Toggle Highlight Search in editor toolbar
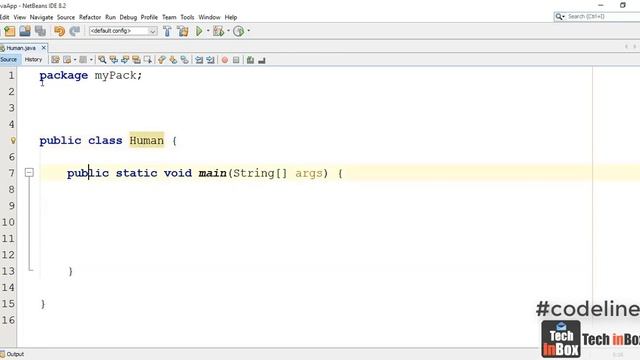Viewport: 640px width, 360px height. pyautogui.click(x=136, y=60)
